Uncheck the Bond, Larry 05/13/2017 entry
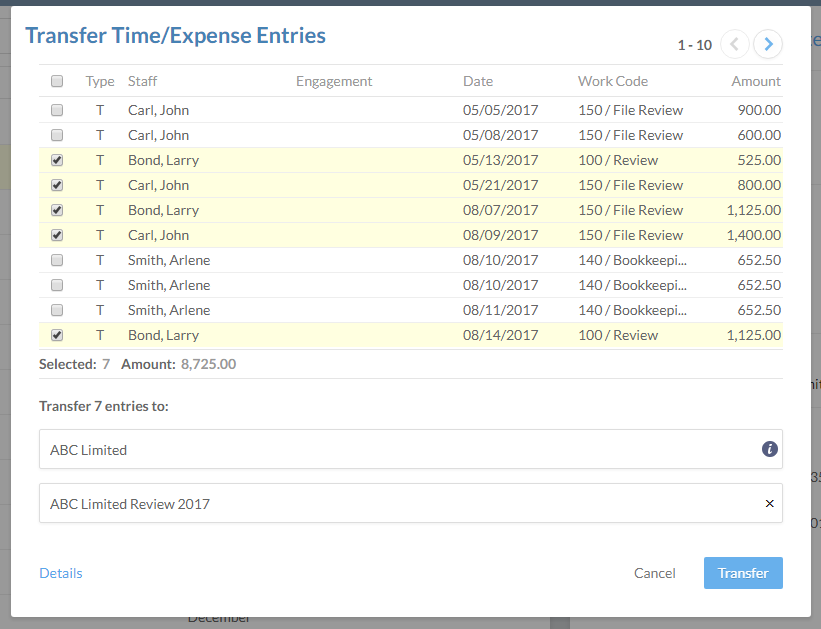Viewport: 821px width, 629px height. click(57, 160)
